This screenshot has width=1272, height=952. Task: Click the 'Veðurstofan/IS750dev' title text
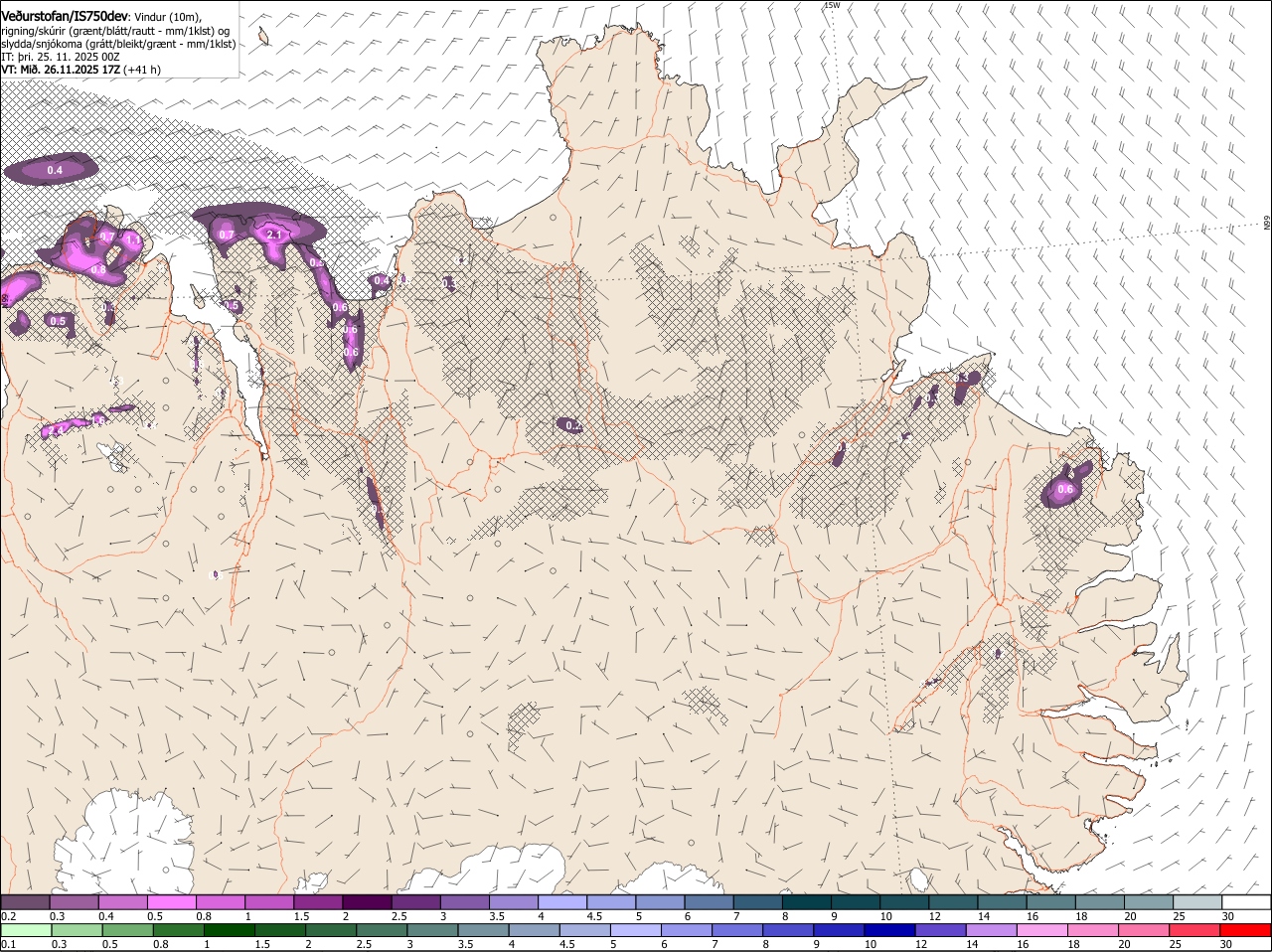pos(65,16)
